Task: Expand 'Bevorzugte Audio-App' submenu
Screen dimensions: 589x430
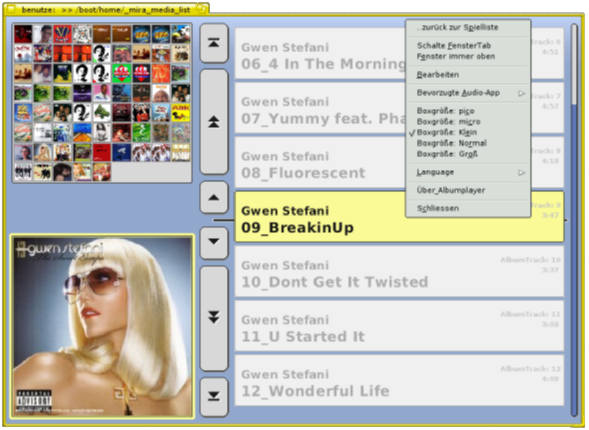Action: tap(468, 93)
